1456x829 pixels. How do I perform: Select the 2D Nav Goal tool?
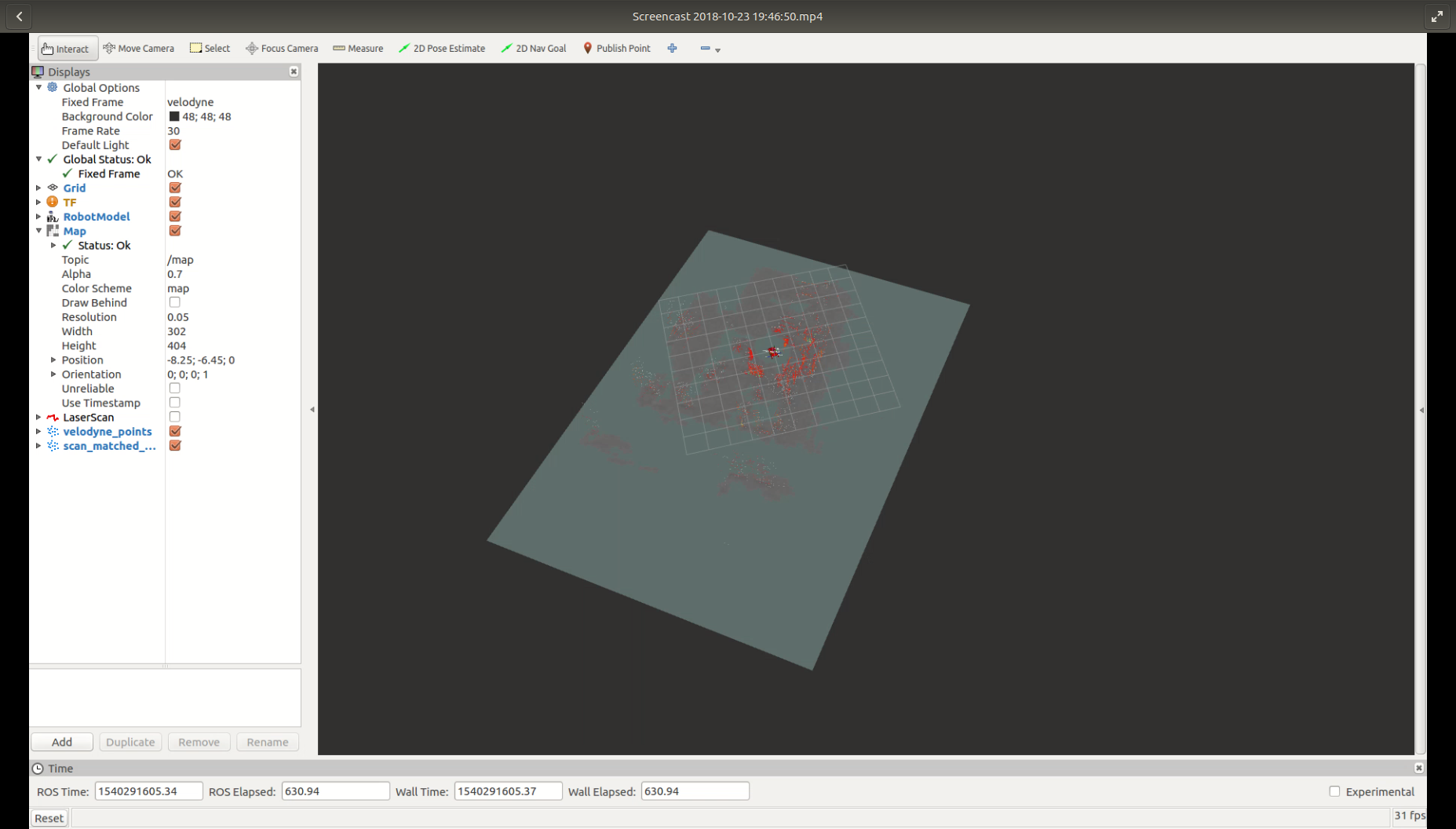coord(533,48)
